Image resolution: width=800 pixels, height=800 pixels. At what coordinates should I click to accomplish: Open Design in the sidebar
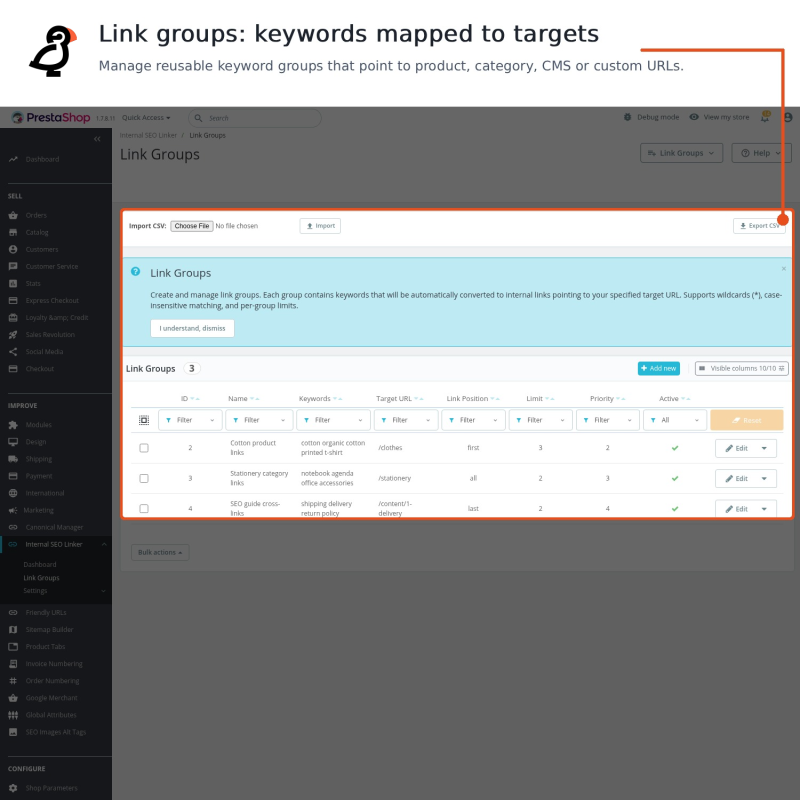36,442
